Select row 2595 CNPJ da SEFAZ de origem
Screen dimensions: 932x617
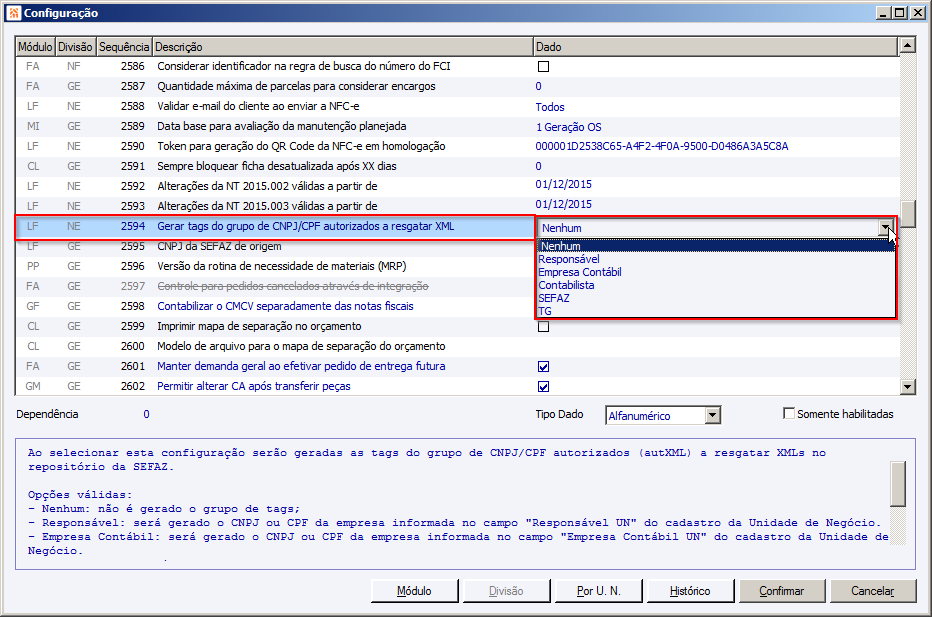click(275, 247)
